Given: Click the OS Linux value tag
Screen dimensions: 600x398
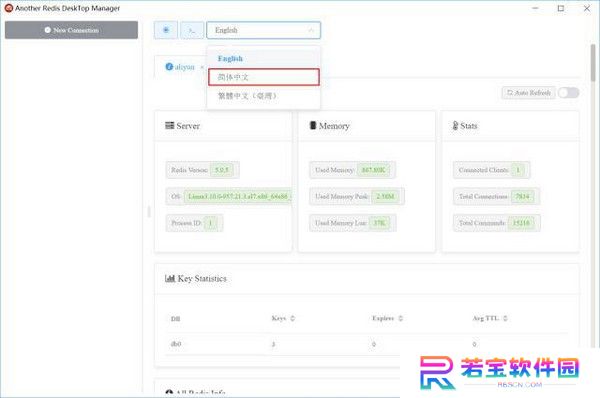Looking at the screenshot, I should point(237,196).
